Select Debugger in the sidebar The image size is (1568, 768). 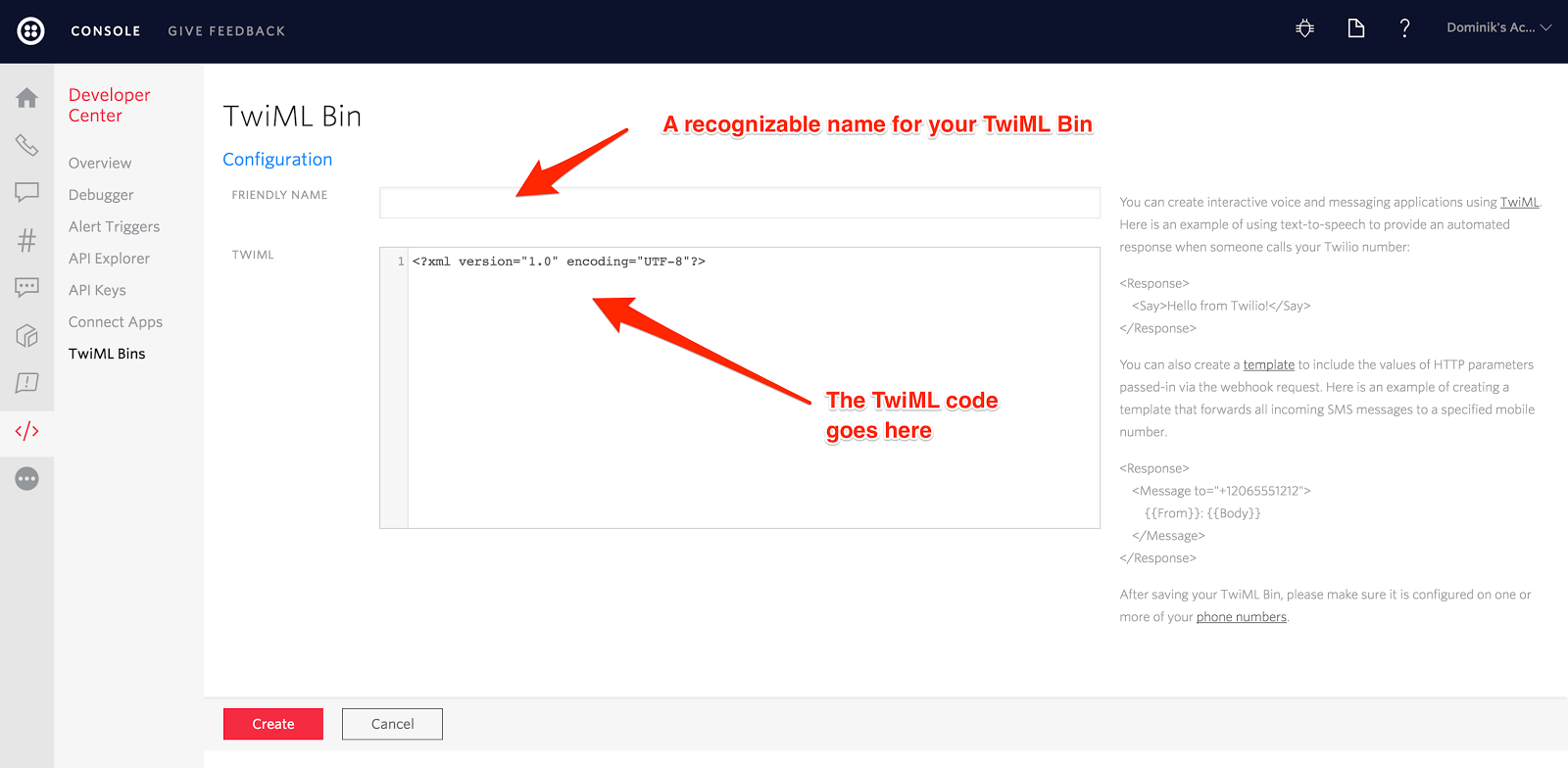coord(101,195)
